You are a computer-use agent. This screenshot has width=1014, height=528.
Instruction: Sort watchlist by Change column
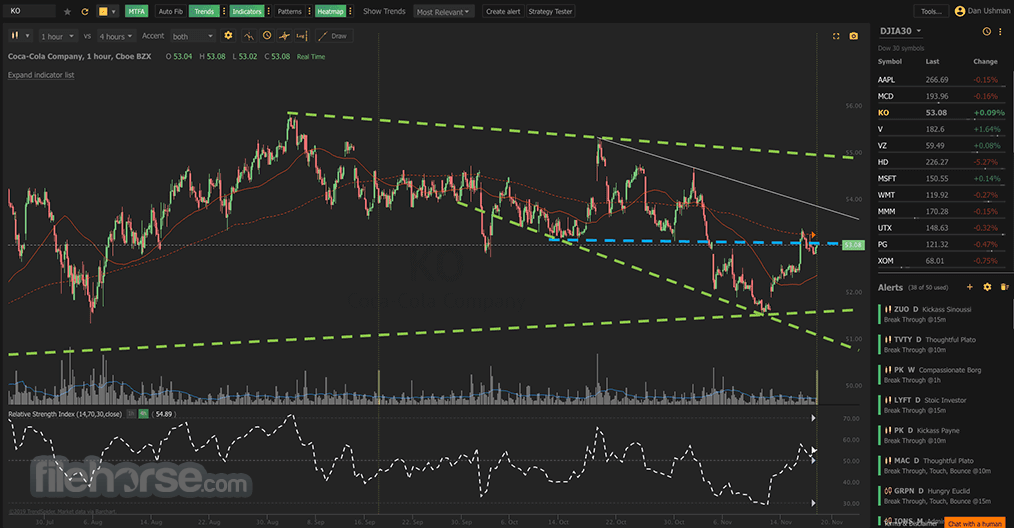985,61
